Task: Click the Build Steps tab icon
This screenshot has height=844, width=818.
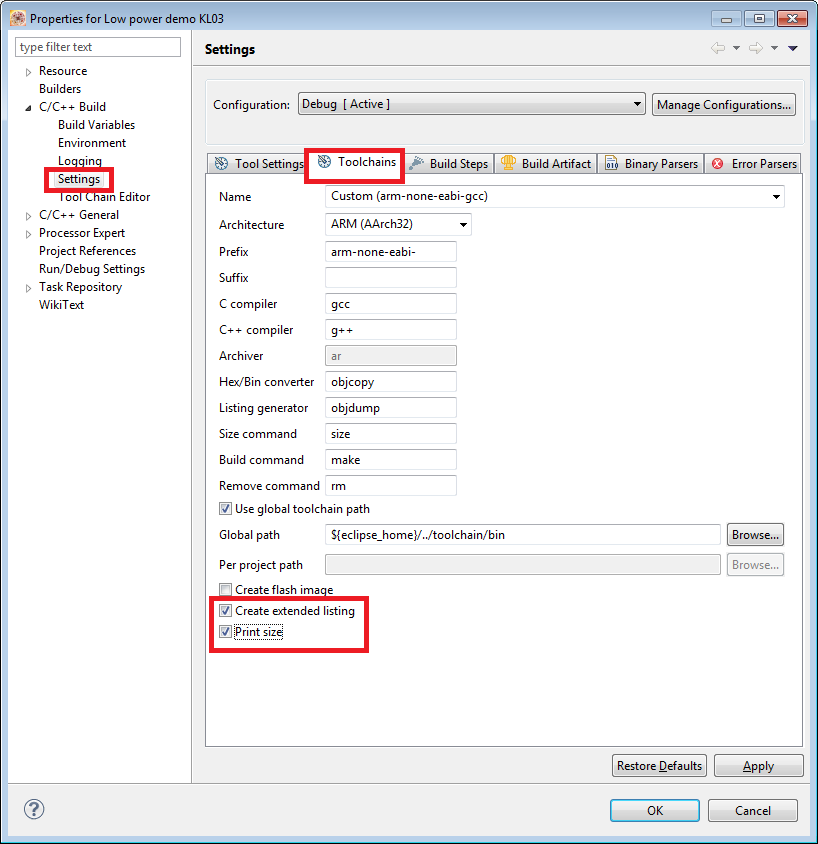Action: [x=416, y=163]
